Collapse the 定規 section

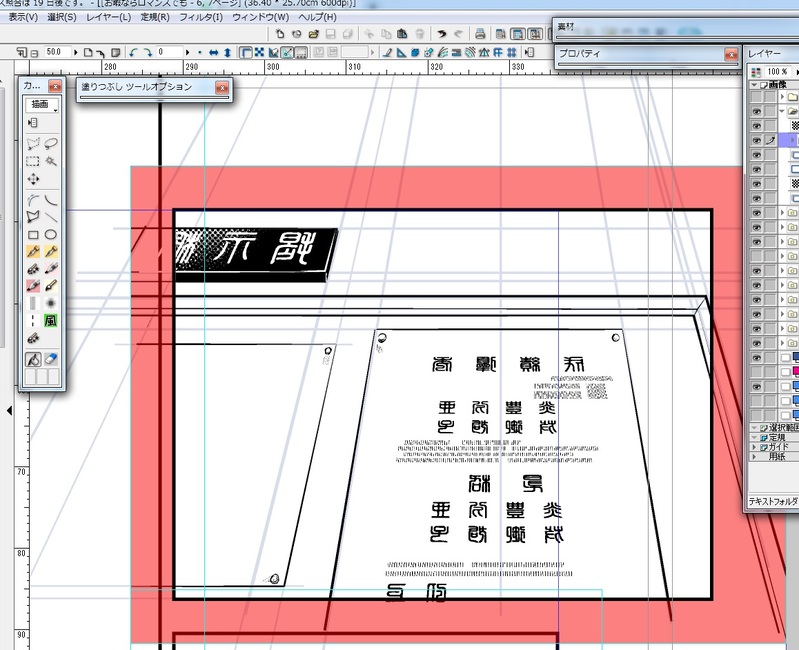pyautogui.click(x=755, y=438)
